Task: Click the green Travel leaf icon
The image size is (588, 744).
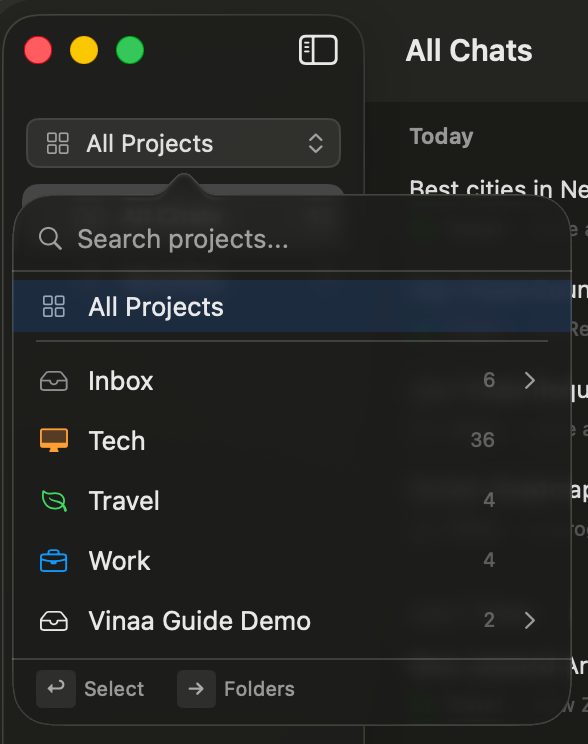Action: coord(54,501)
